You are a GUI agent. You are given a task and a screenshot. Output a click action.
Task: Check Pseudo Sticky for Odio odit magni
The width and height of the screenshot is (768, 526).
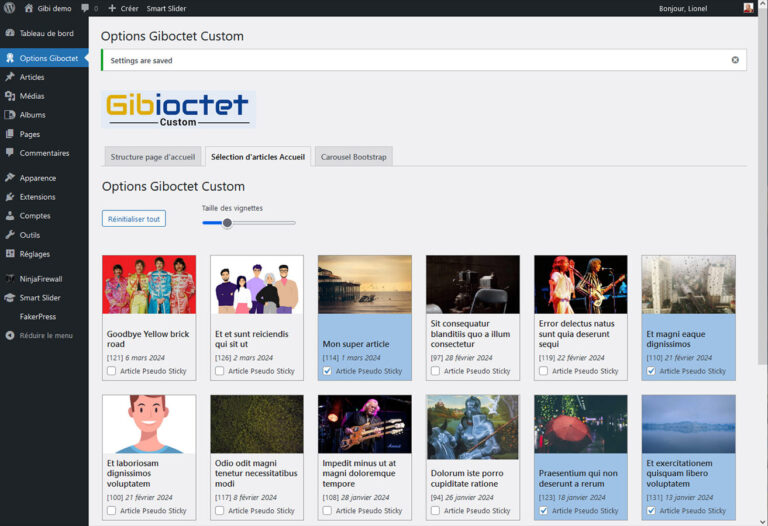(x=219, y=510)
